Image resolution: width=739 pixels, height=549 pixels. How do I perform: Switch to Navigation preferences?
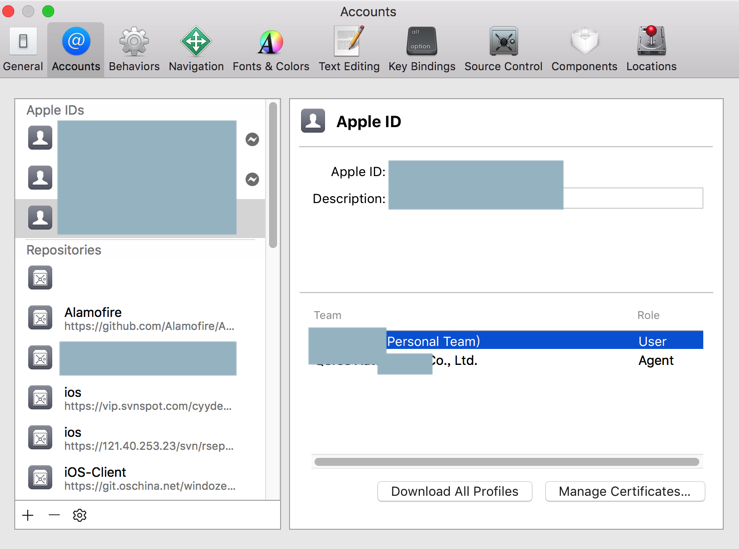196,49
